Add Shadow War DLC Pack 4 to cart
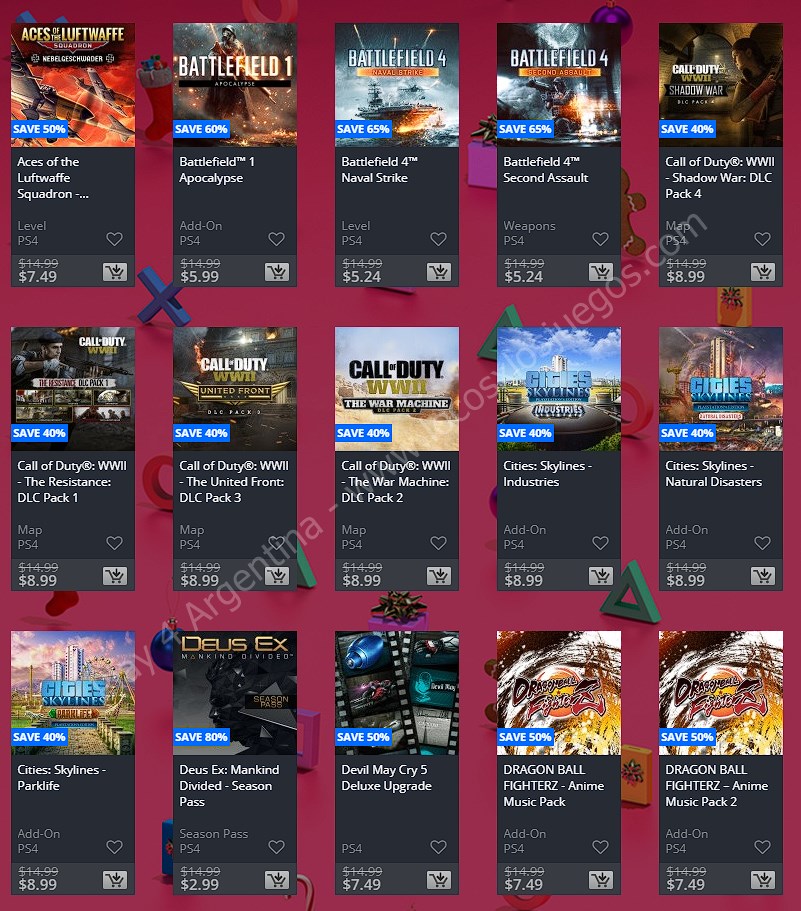 pyautogui.click(x=763, y=271)
